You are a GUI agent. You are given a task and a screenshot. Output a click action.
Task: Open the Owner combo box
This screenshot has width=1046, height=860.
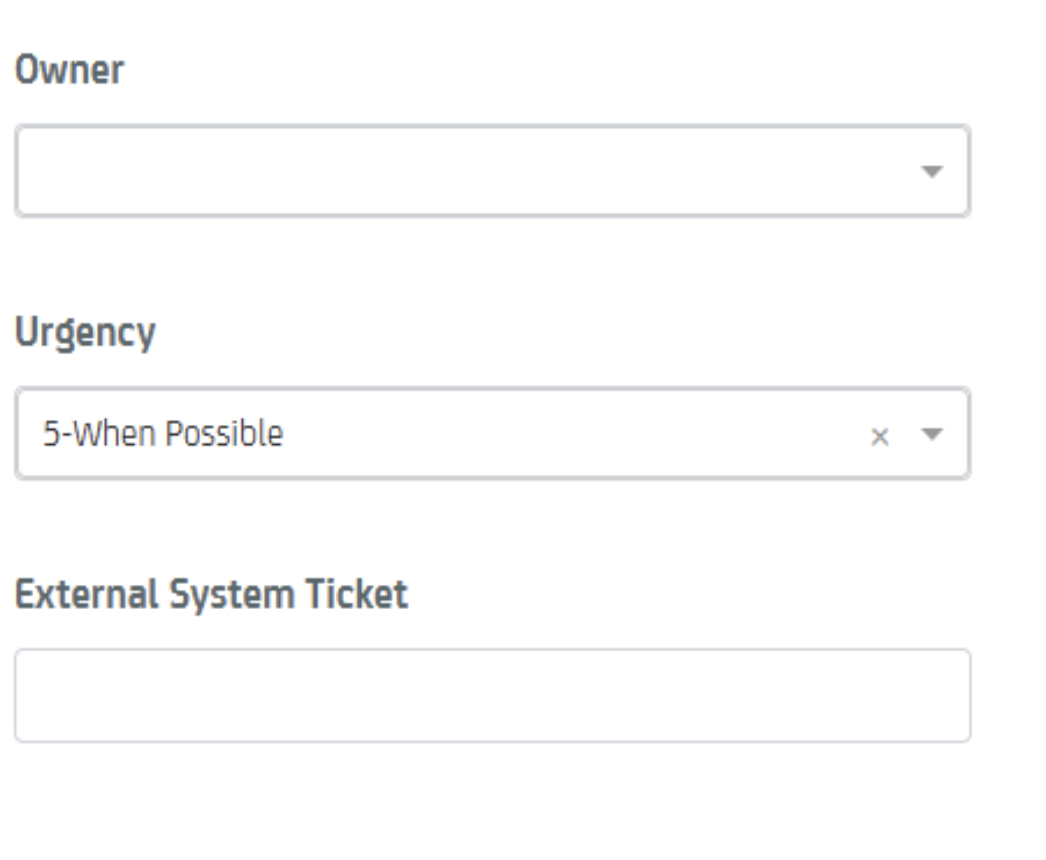coord(470,172)
